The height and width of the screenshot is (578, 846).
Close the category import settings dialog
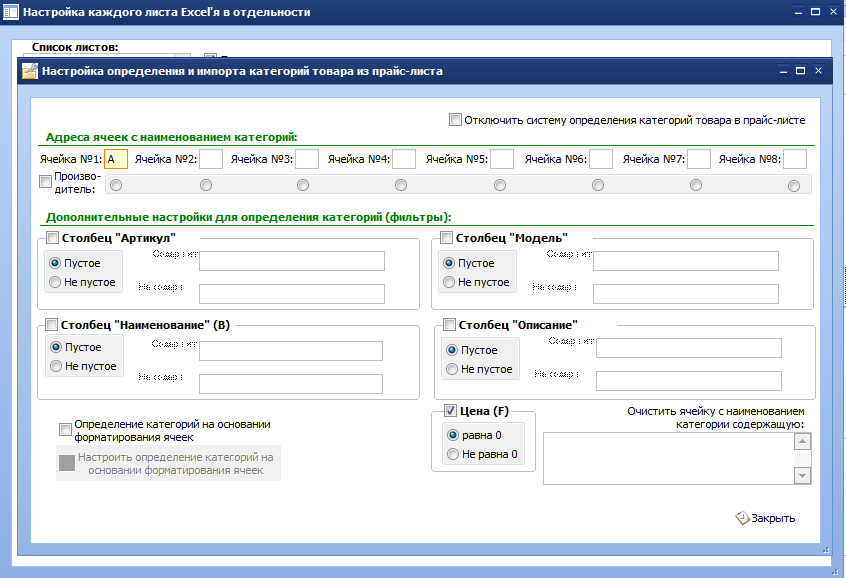818,71
